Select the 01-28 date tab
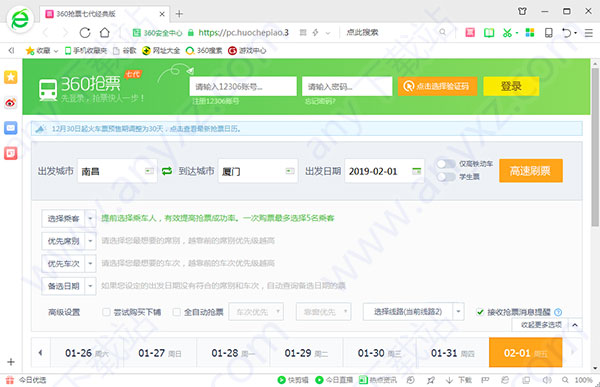 coord(233,353)
